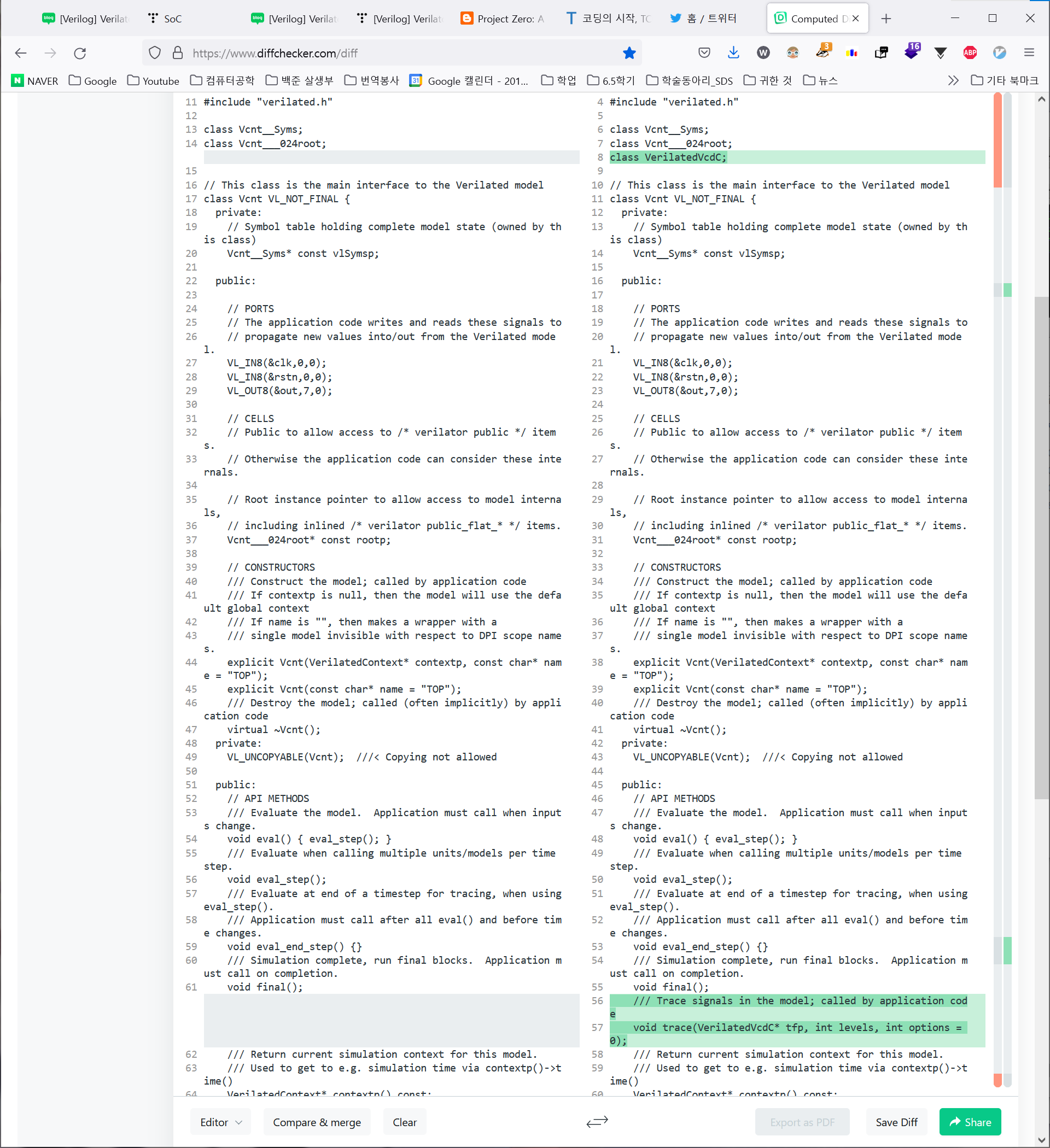
Task: Open the NAVER bookmark
Action: (35, 80)
